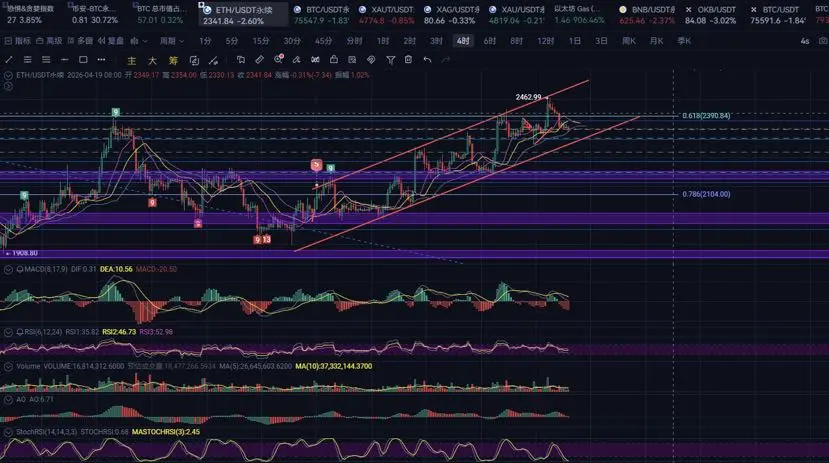Toggle the RSI alert bell
Image resolution: width=829 pixels, height=463 pixels.
[20, 332]
